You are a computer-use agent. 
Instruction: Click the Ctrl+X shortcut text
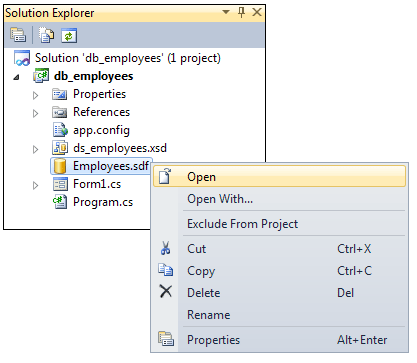pyautogui.click(x=354, y=249)
